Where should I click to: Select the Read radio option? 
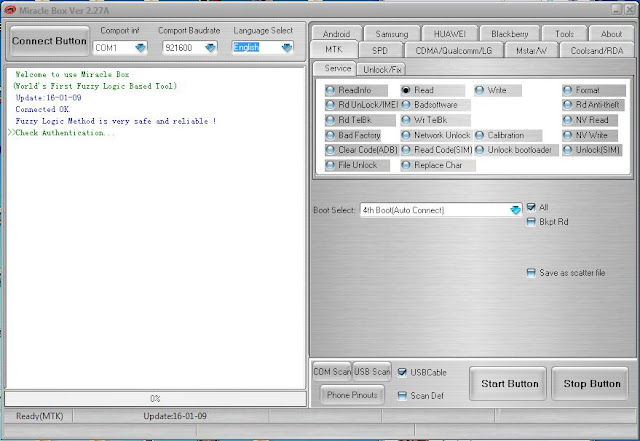(x=432, y=90)
